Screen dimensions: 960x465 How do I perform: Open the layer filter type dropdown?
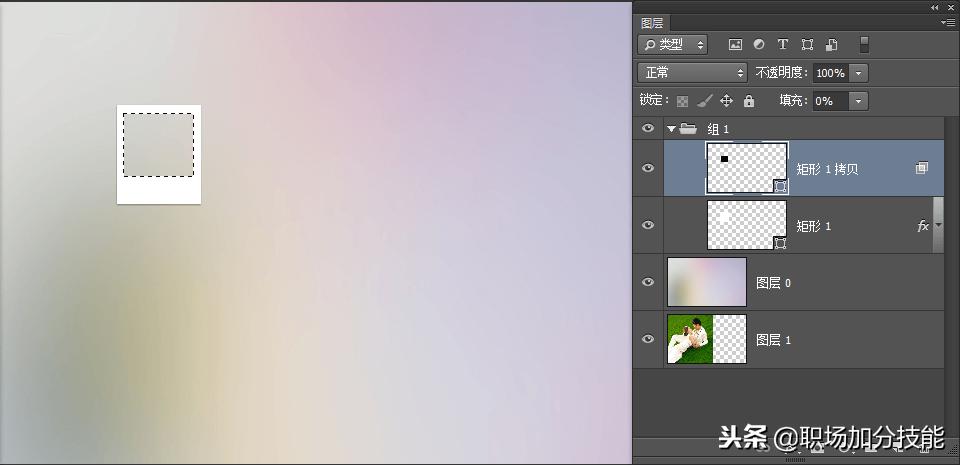[672, 45]
